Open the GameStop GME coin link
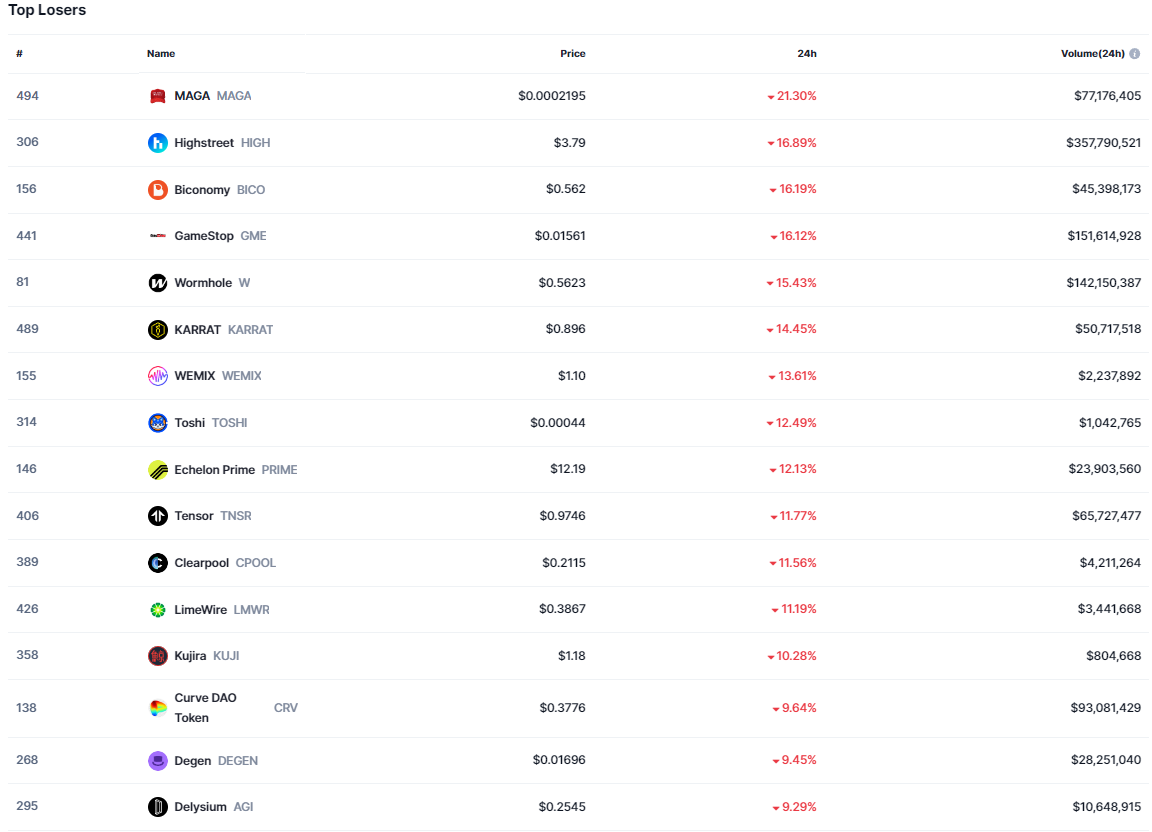Viewport: 1152px width, 832px height. click(204, 236)
